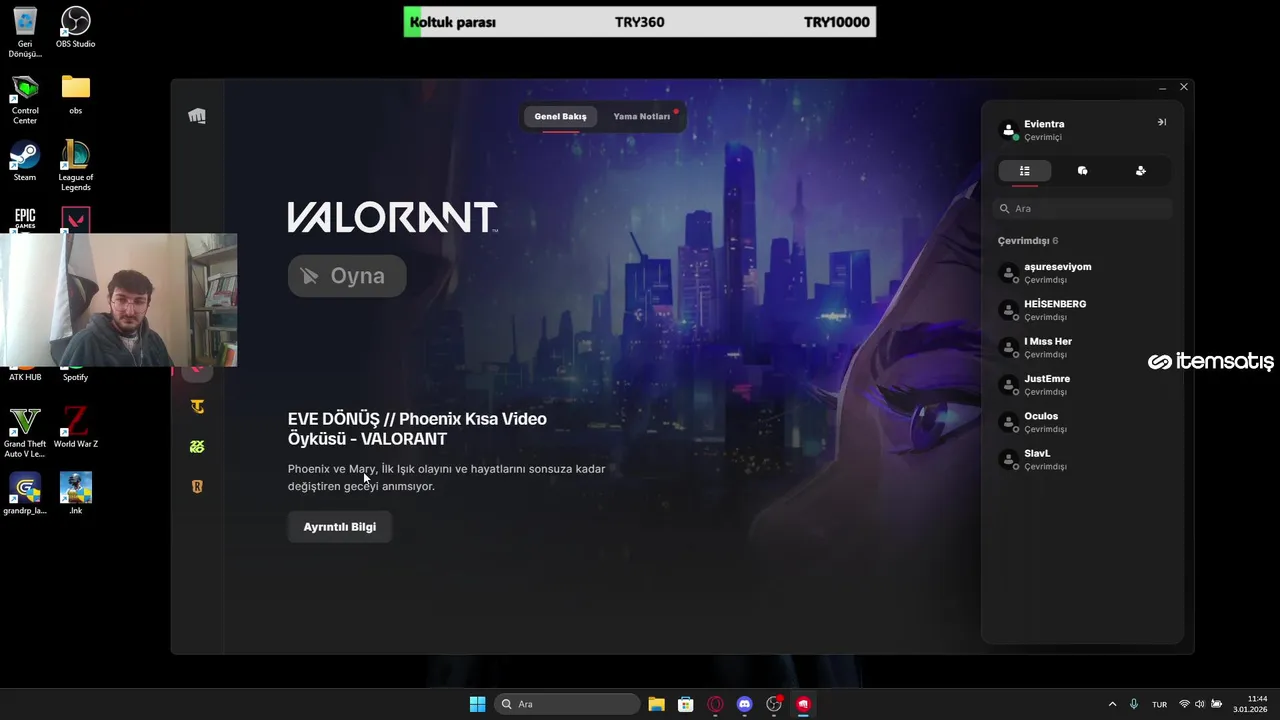Image resolution: width=1280 pixels, height=720 pixels.
Task: Select friend SlavL in the list
Action: (x=1082, y=460)
